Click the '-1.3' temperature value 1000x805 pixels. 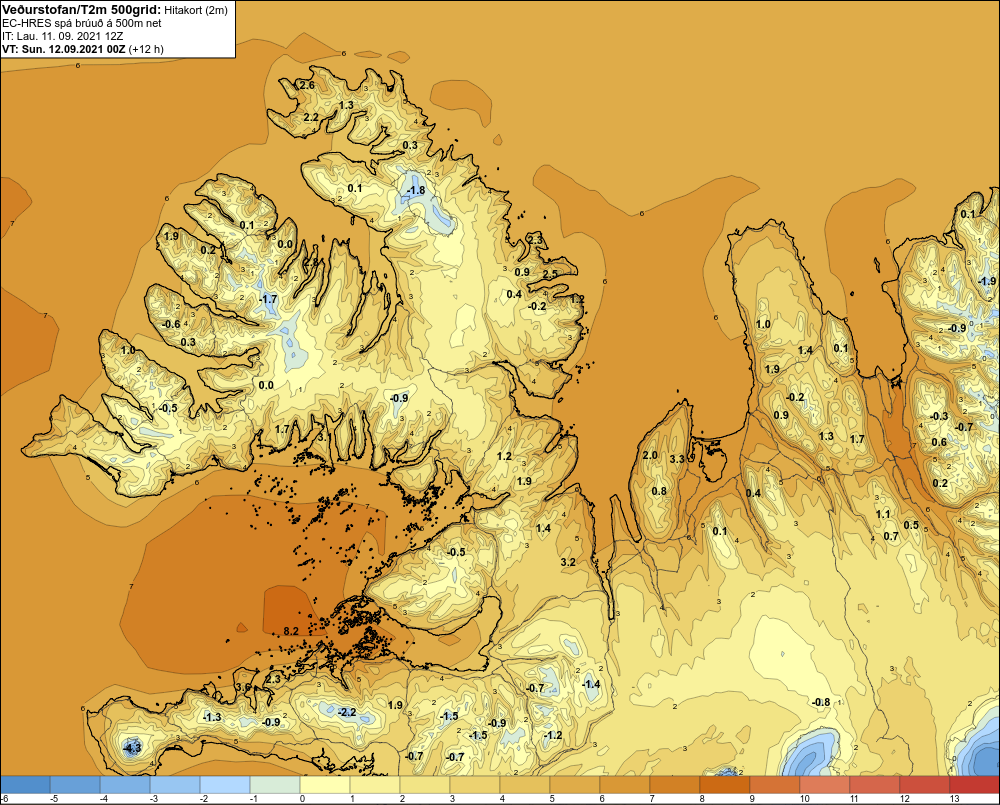[212, 717]
